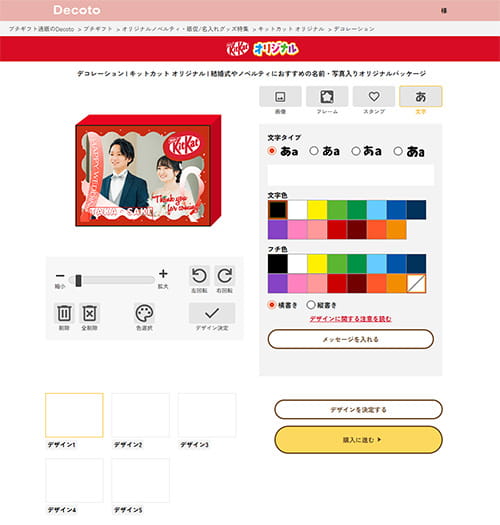Open the フレーム frame tab icon

(327, 97)
